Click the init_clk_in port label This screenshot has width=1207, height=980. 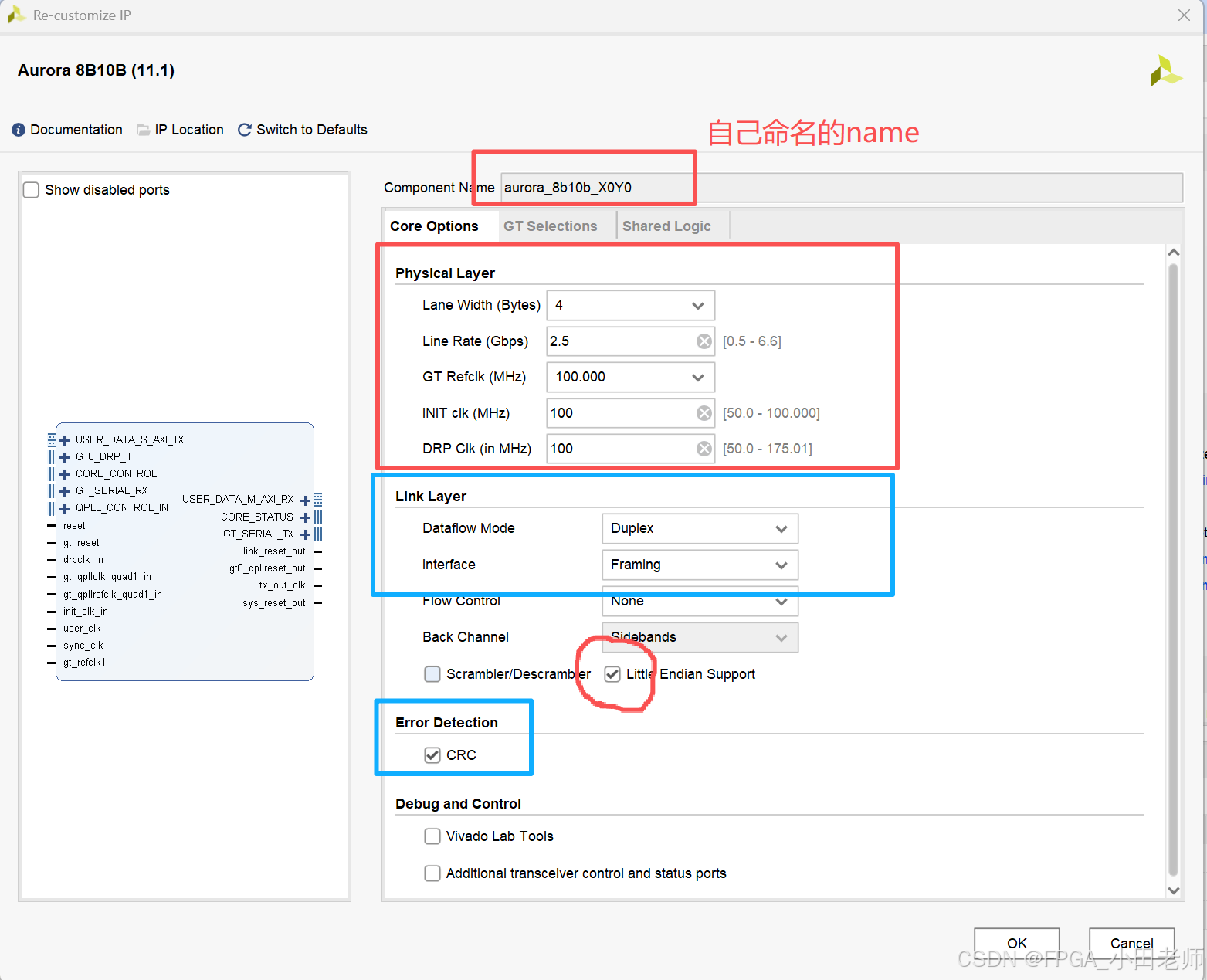(x=86, y=612)
